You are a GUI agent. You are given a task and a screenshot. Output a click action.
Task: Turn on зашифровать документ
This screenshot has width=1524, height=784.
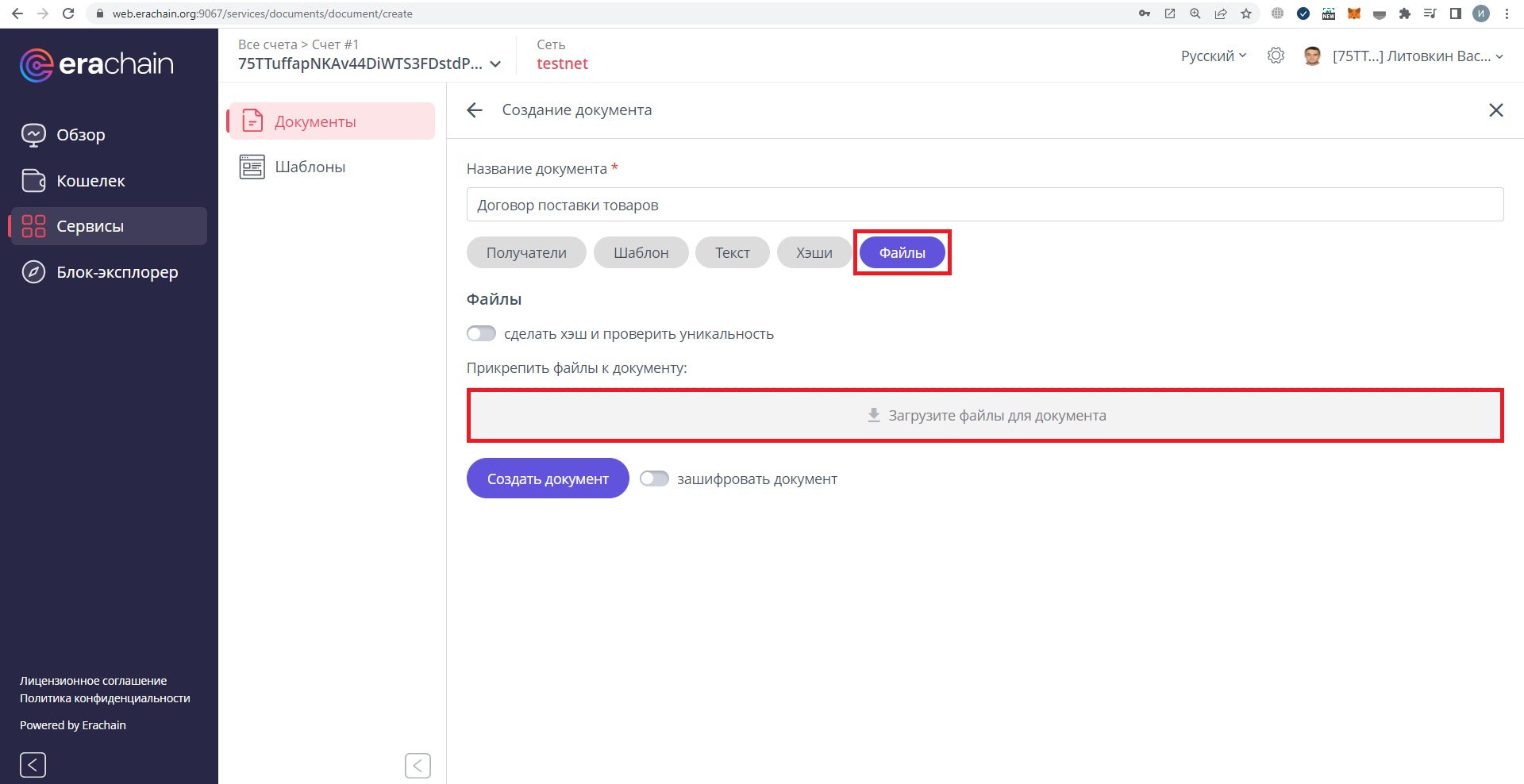pos(655,478)
